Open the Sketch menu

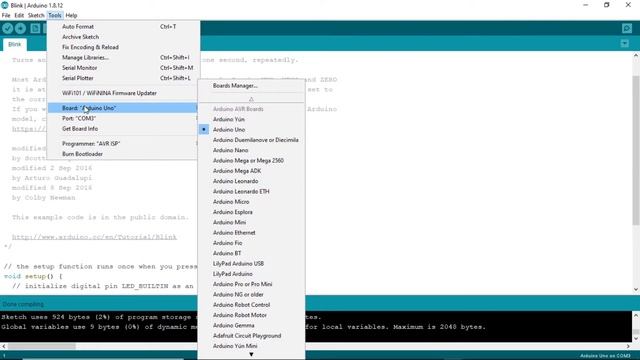[x=36, y=15]
